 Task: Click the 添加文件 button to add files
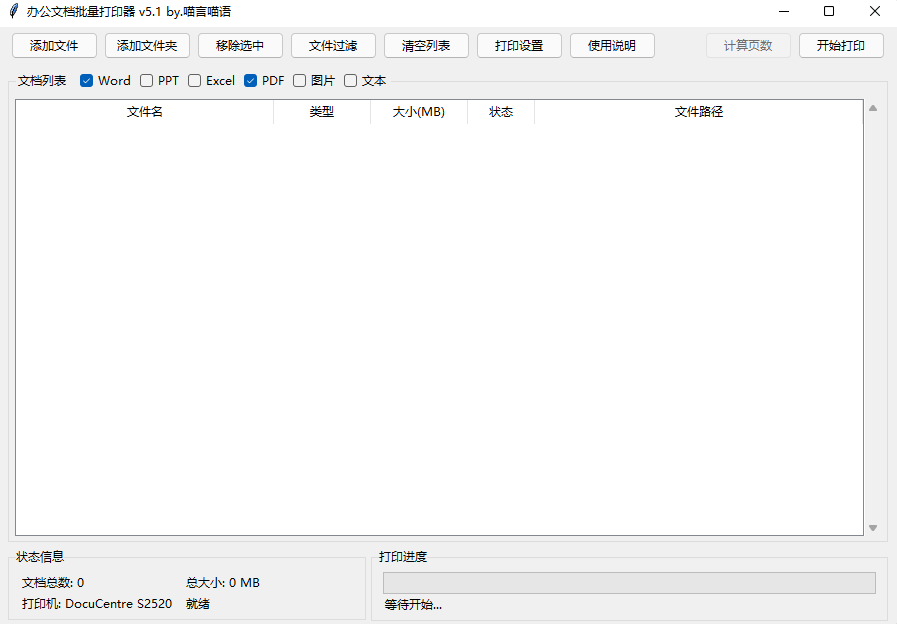[x=53, y=45]
